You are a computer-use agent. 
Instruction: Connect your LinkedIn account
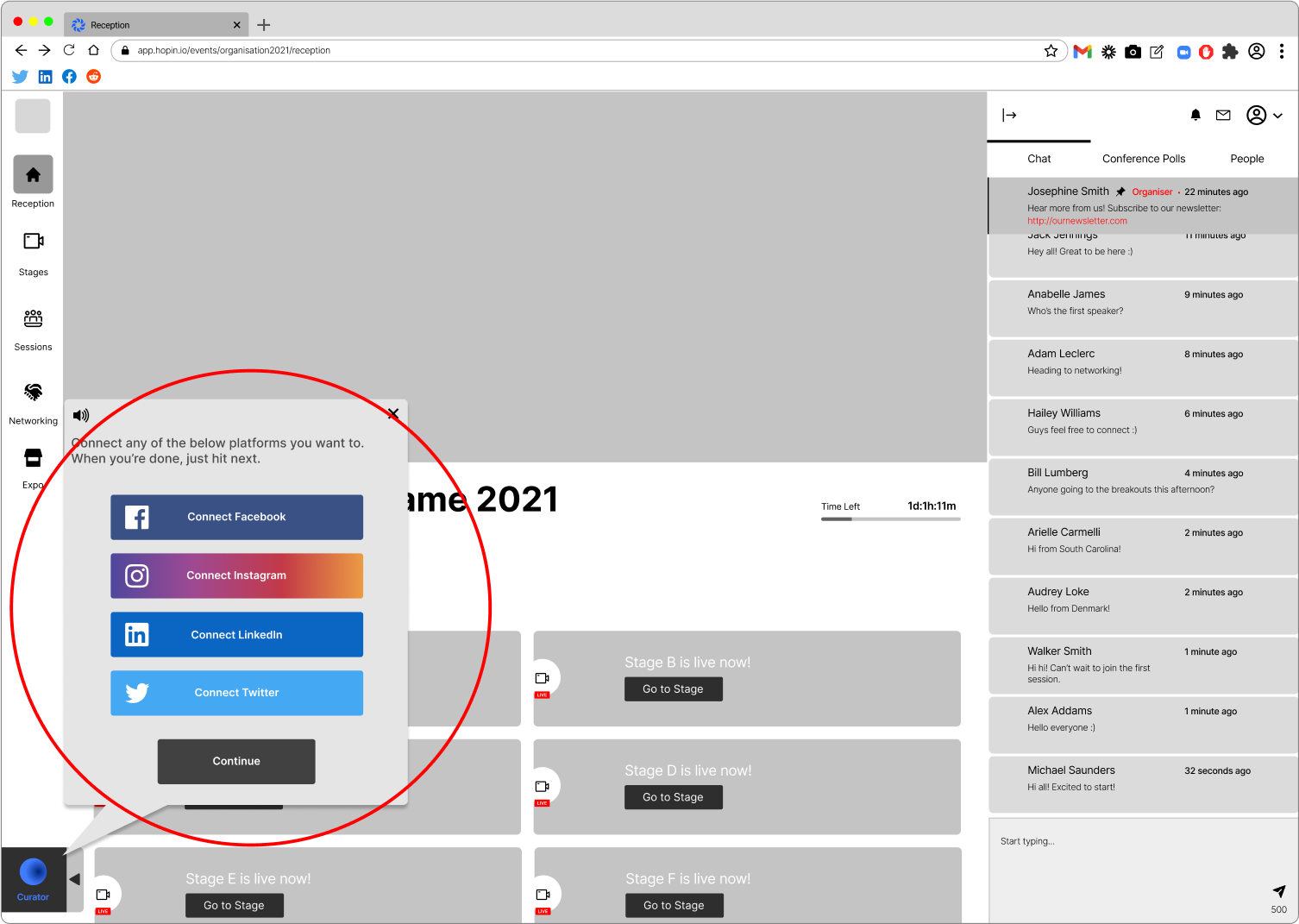pos(236,634)
